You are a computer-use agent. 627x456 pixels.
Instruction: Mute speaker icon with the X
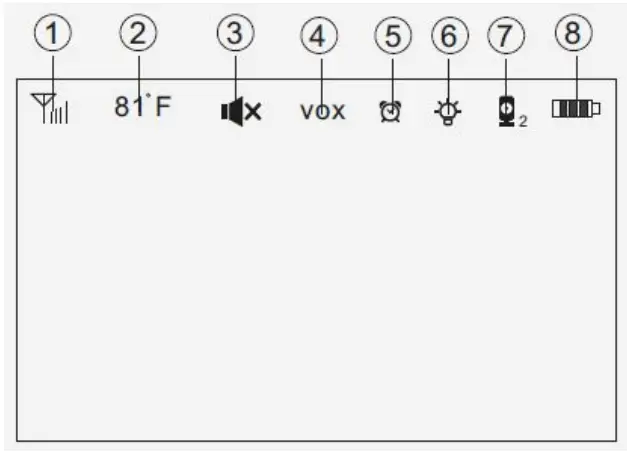point(240,110)
